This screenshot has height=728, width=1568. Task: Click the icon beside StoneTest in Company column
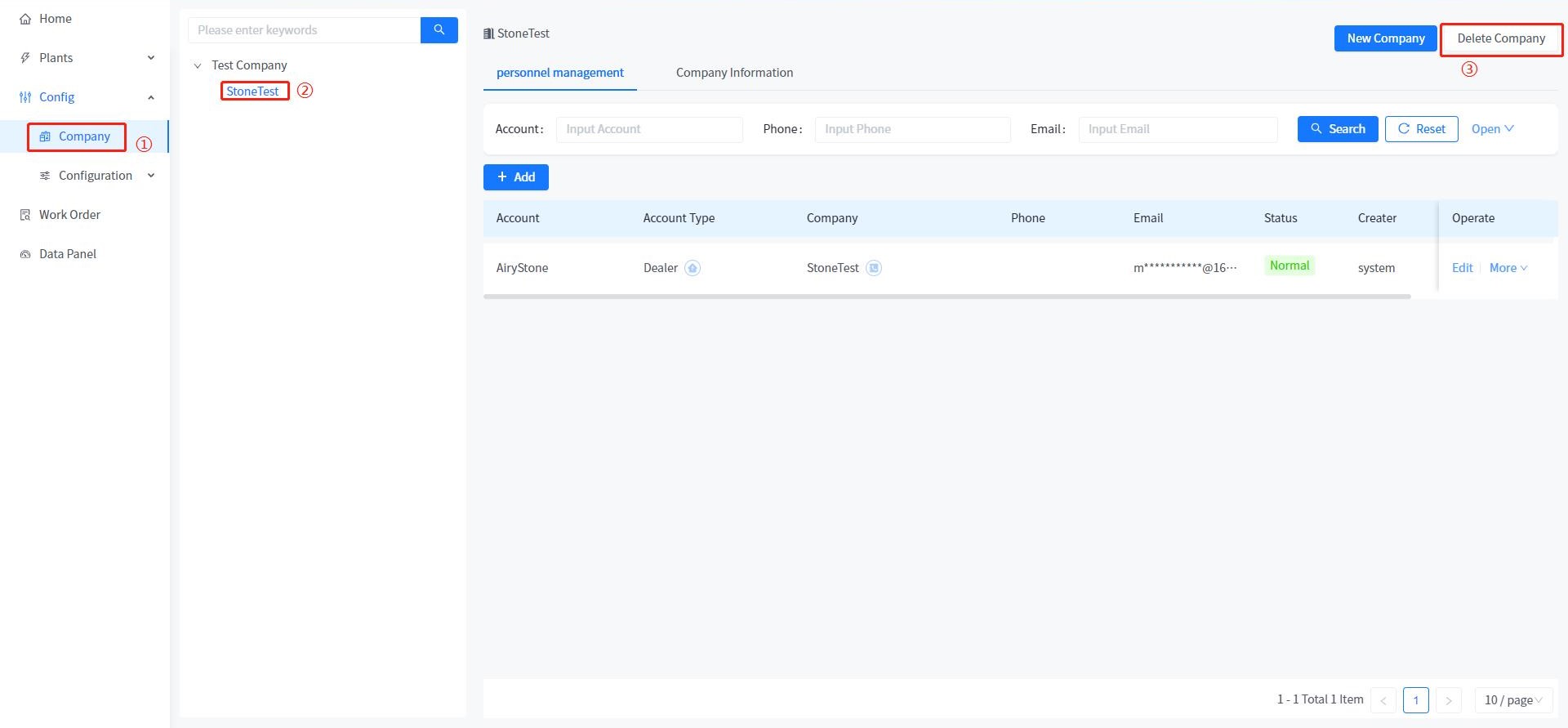[x=874, y=268]
